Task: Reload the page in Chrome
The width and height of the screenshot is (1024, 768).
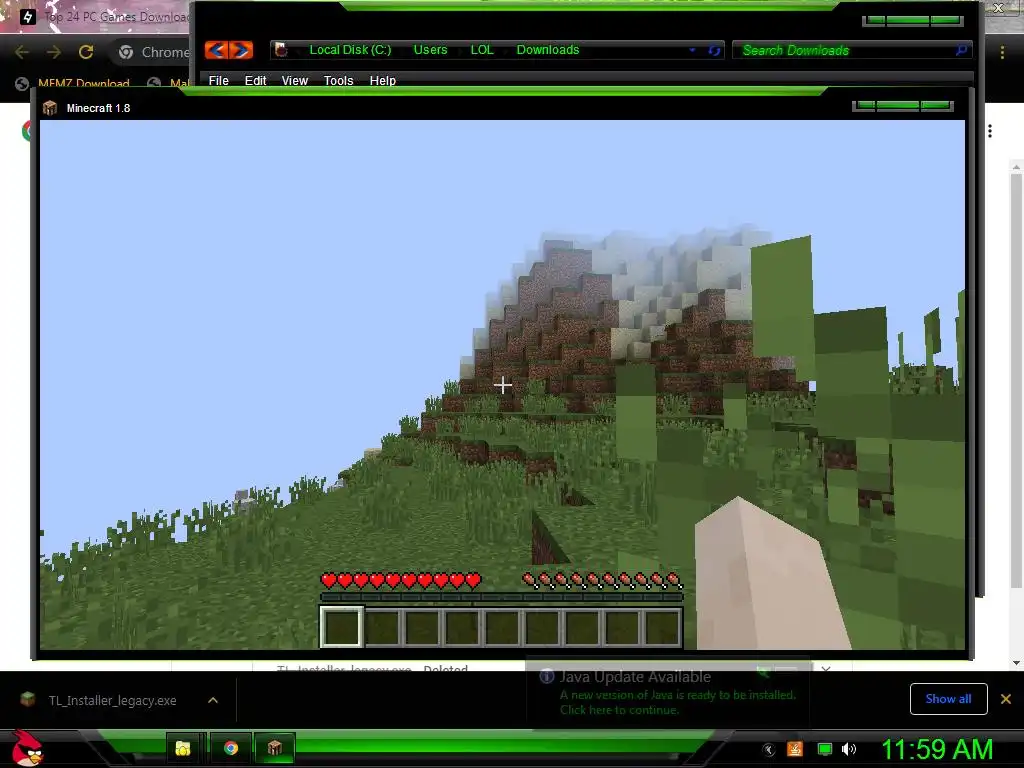Action: click(86, 52)
